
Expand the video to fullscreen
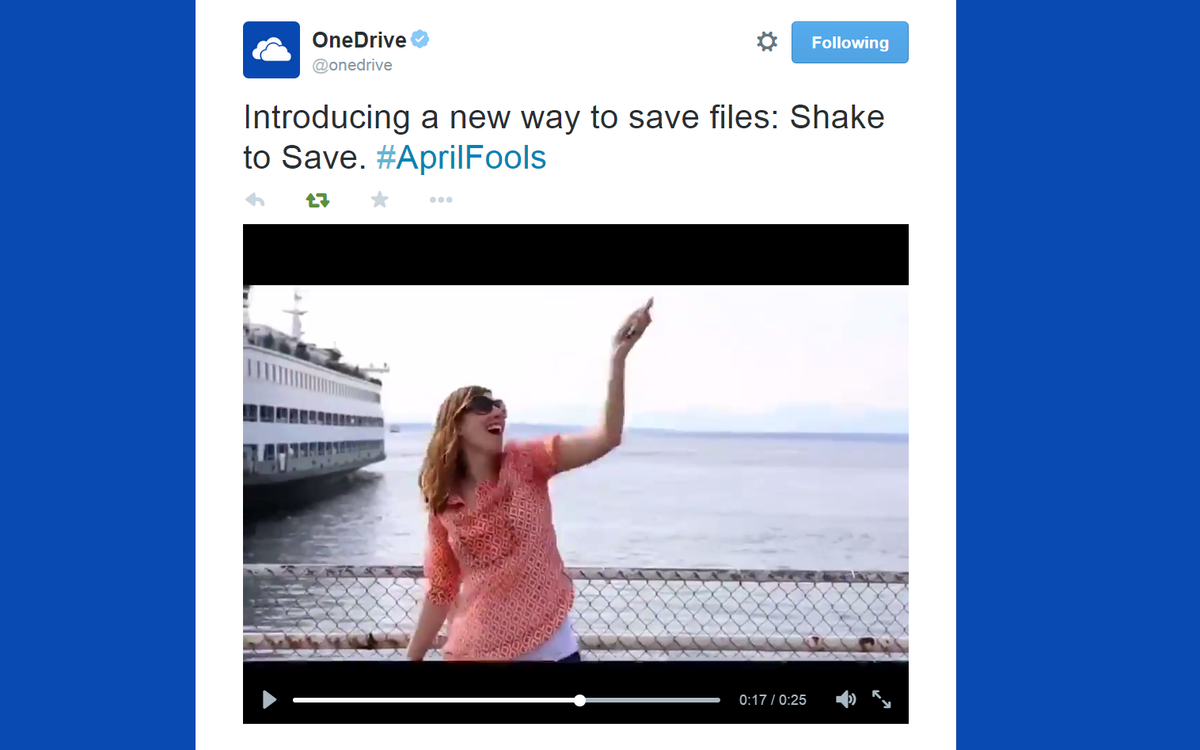[882, 700]
